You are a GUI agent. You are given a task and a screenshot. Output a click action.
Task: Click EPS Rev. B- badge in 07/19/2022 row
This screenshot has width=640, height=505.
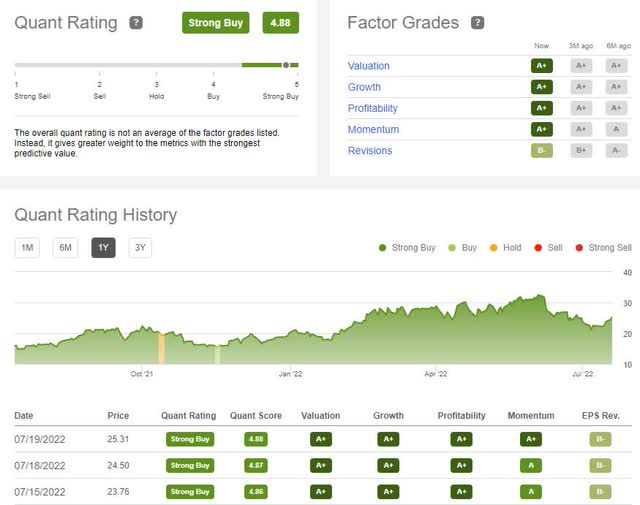pos(600,439)
